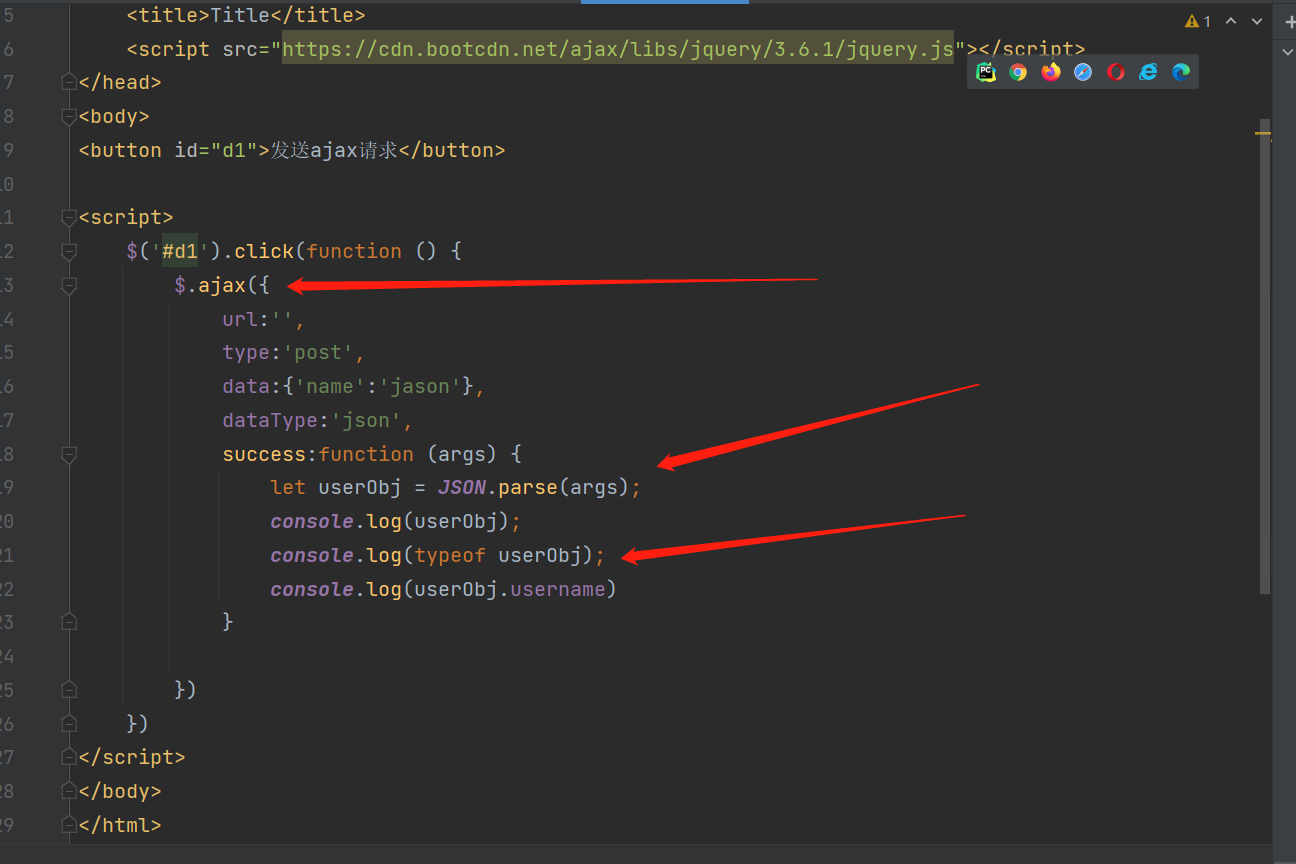The image size is (1296, 864).
Task: Collapse the fold marker at </head> line
Action: point(68,82)
